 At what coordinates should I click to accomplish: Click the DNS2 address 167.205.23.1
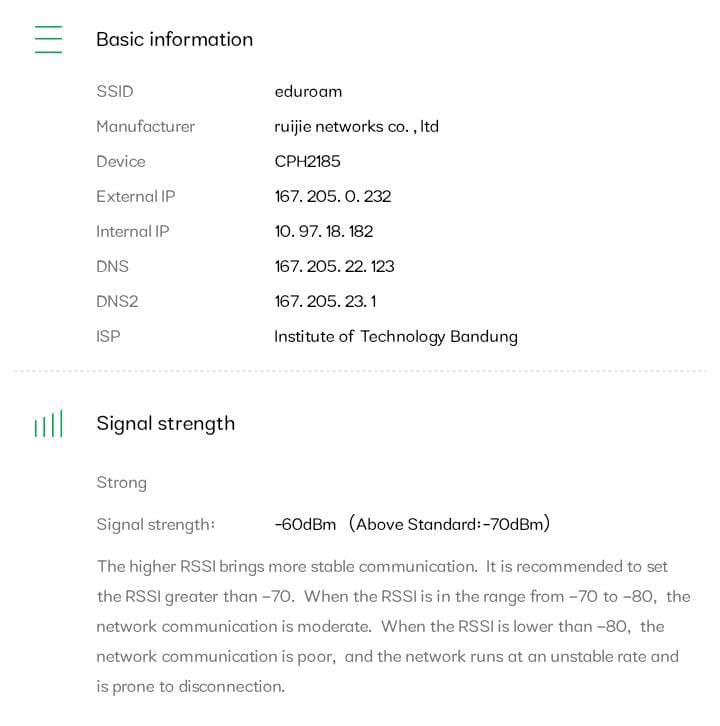325,301
